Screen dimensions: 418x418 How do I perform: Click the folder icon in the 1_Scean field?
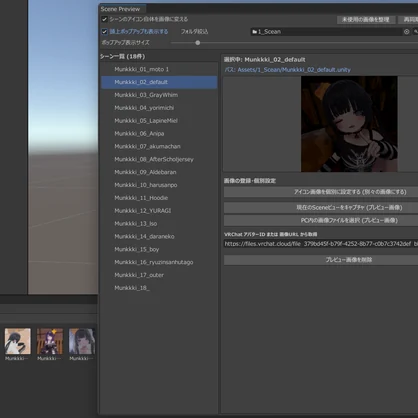[255, 32]
